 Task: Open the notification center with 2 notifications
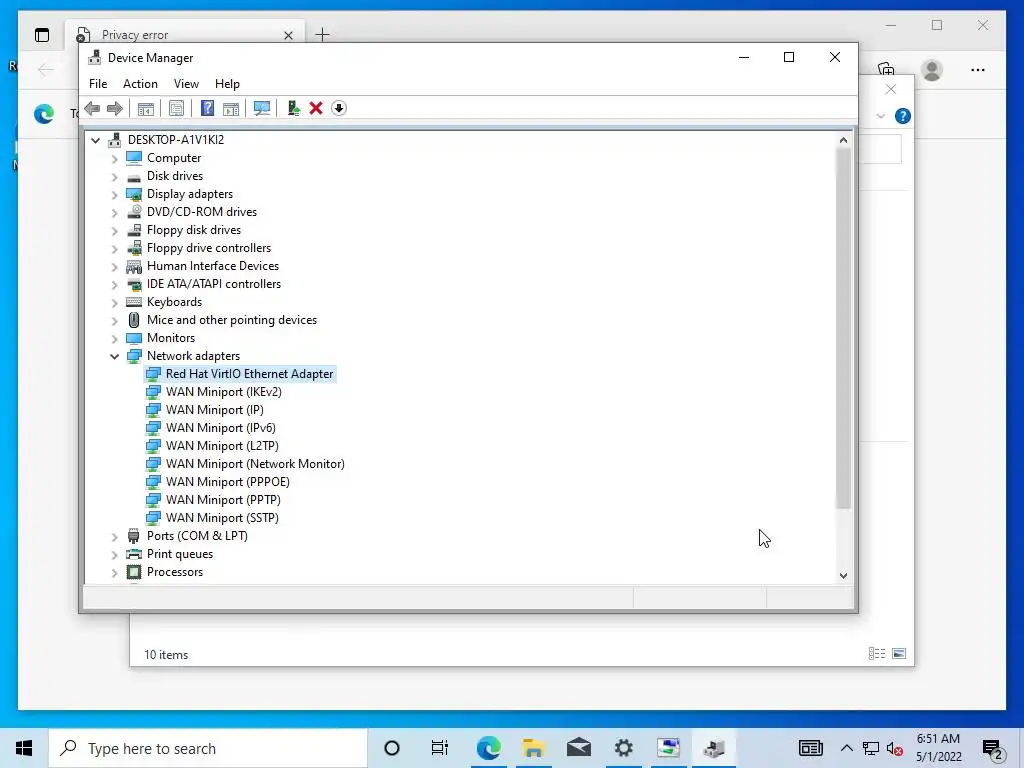pyautogui.click(x=993, y=748)
